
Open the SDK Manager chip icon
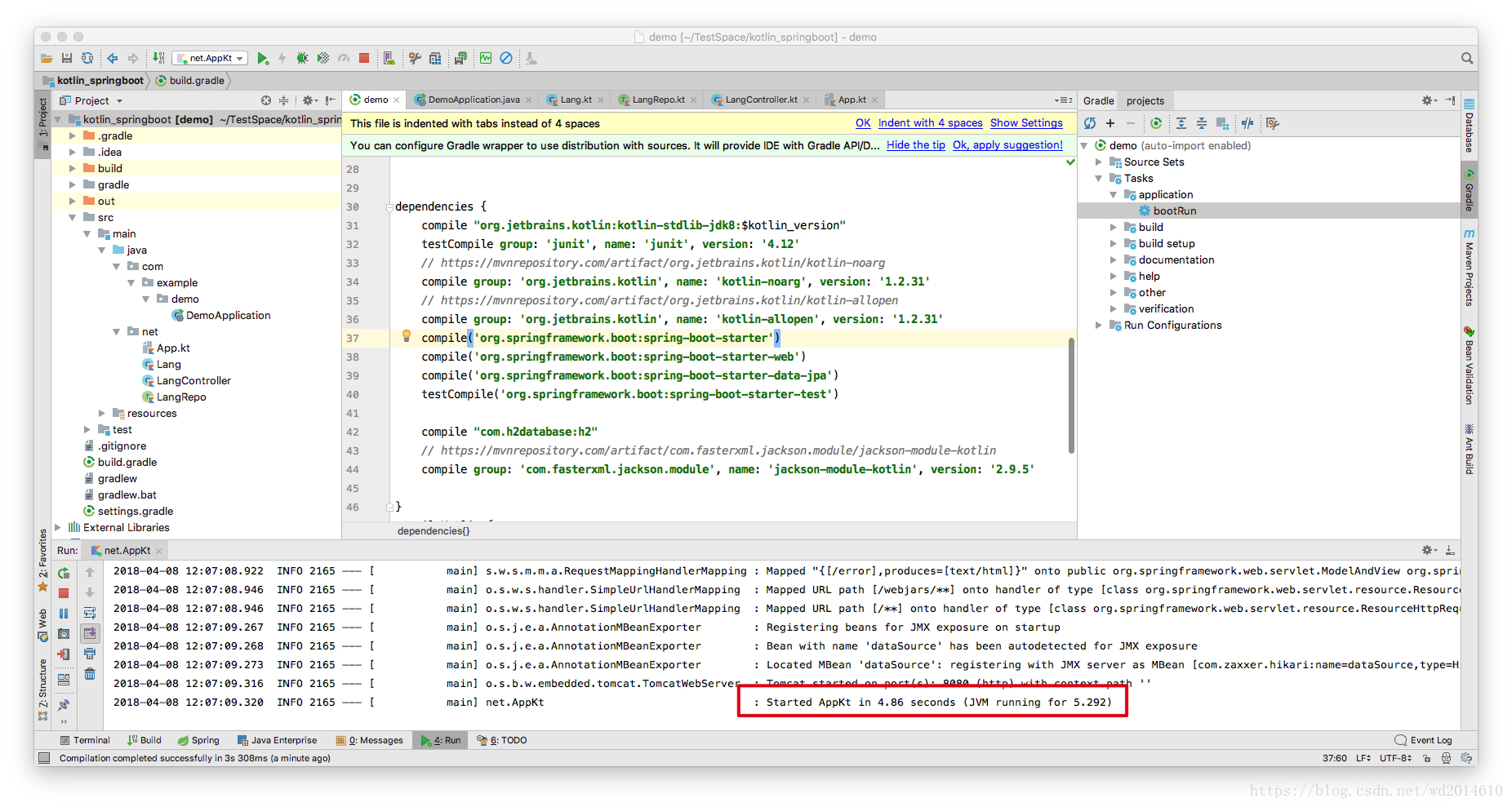click(460, 59)
